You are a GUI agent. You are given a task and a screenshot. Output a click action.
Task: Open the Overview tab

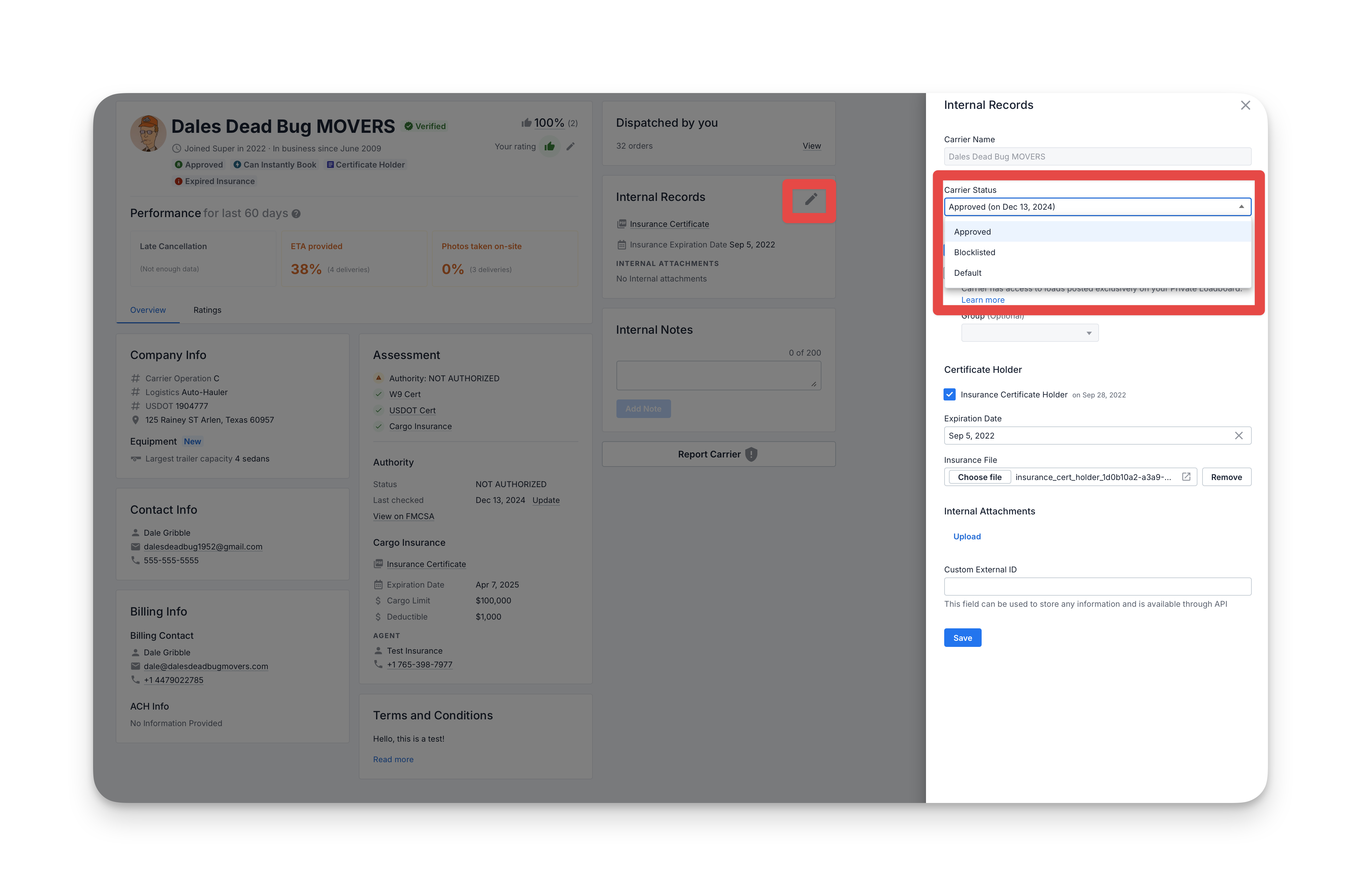(148, 310)
